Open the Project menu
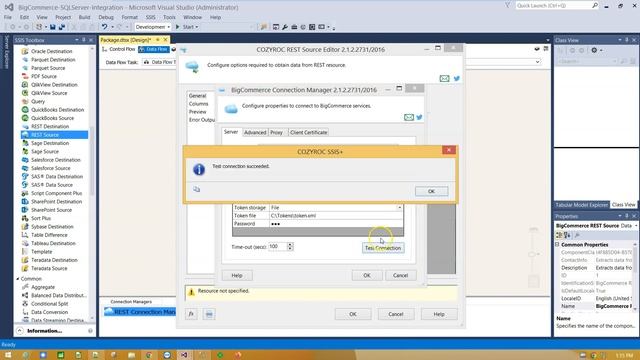The width and height of the screenshot is (640, 360). (x=63, y=17)
